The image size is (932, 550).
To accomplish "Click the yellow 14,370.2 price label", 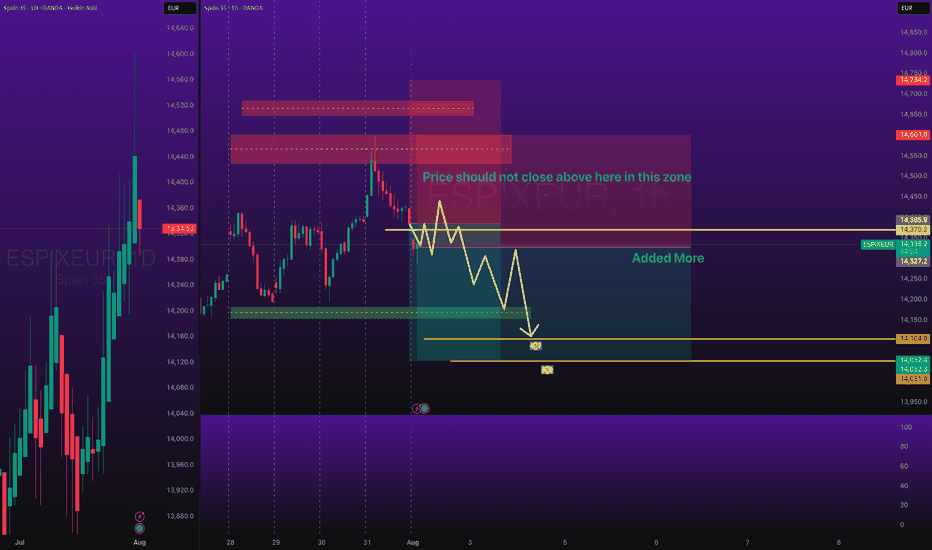I will pyautogui.click(x=913, y=230).
